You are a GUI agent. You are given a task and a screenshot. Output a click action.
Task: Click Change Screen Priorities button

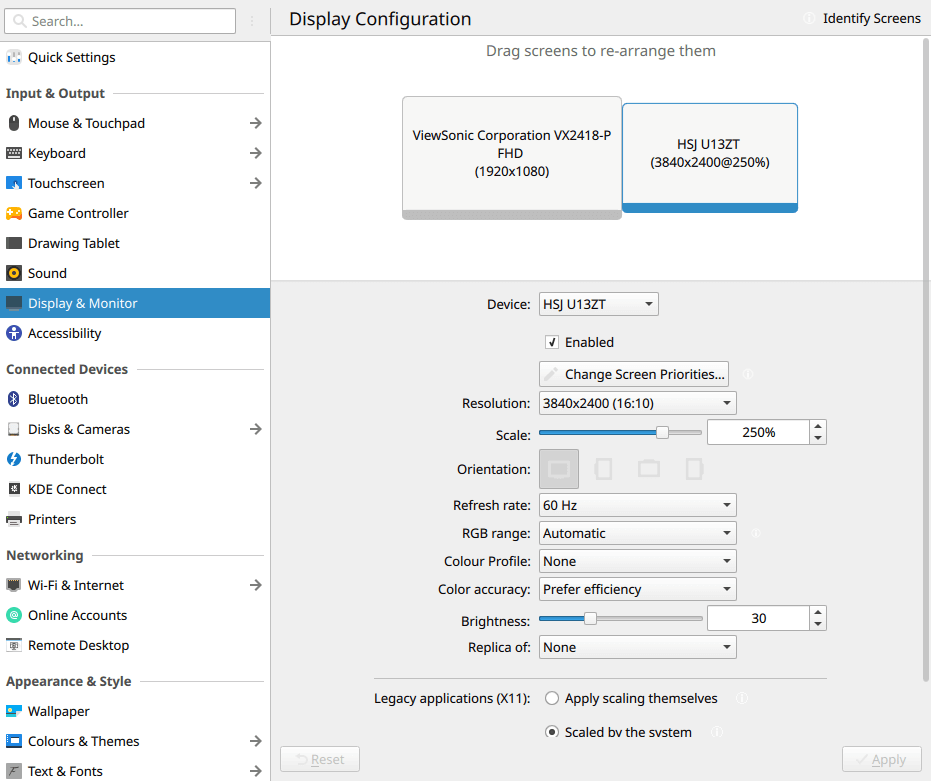634,374
